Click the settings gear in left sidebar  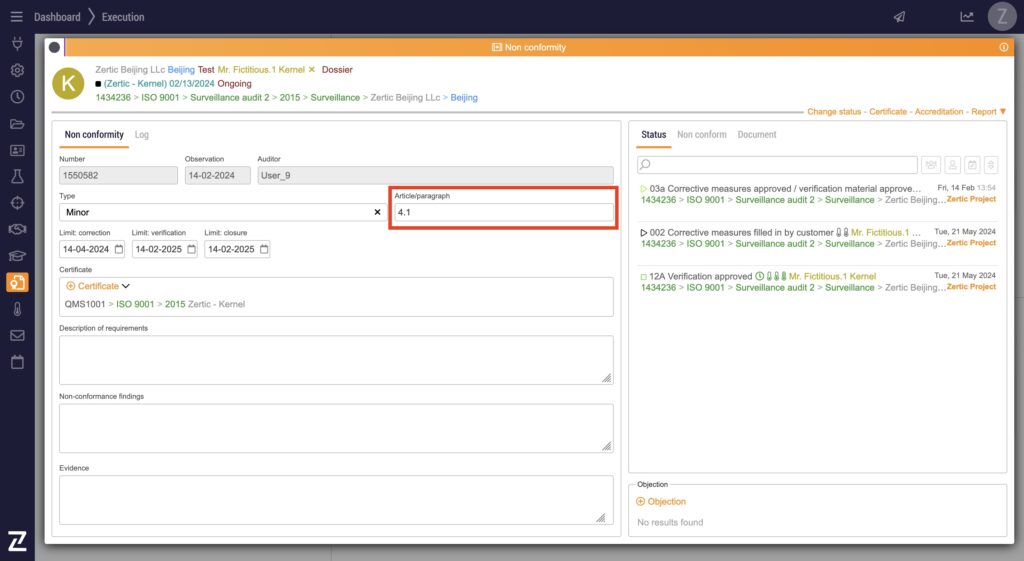[17, 71]
